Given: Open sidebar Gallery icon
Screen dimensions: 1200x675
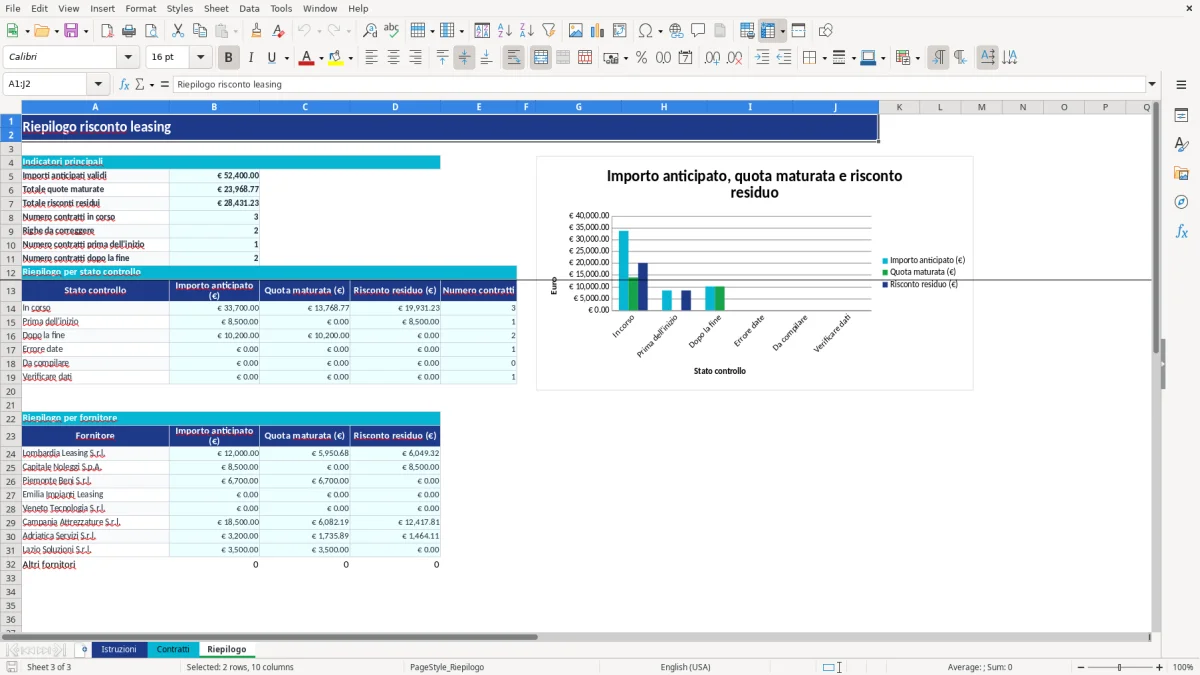Looking at the screenshot, I should coord(1181,173).
